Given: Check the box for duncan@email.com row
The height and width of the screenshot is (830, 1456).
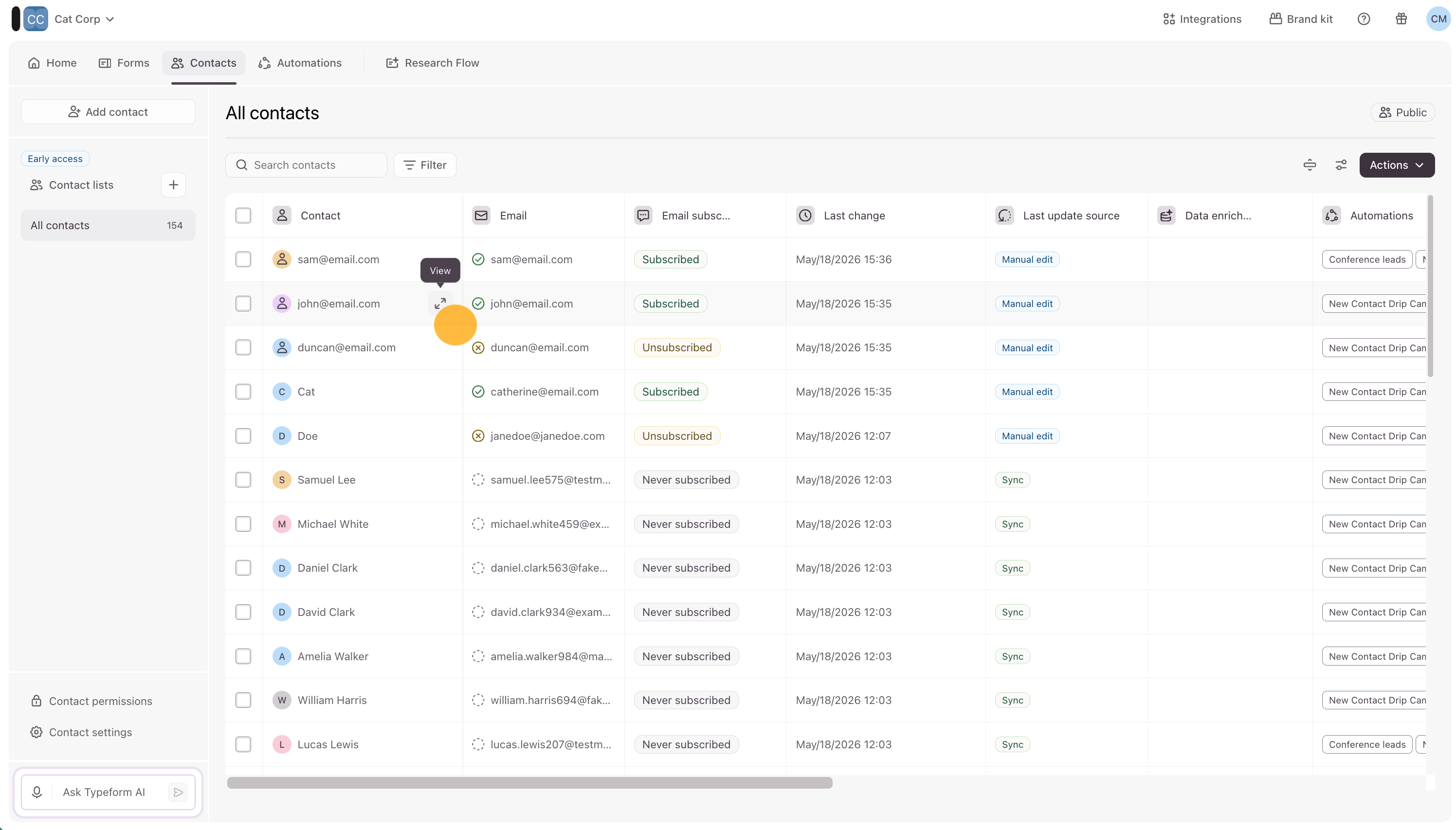Looking at the screenshot, I should tap(243, 347).
